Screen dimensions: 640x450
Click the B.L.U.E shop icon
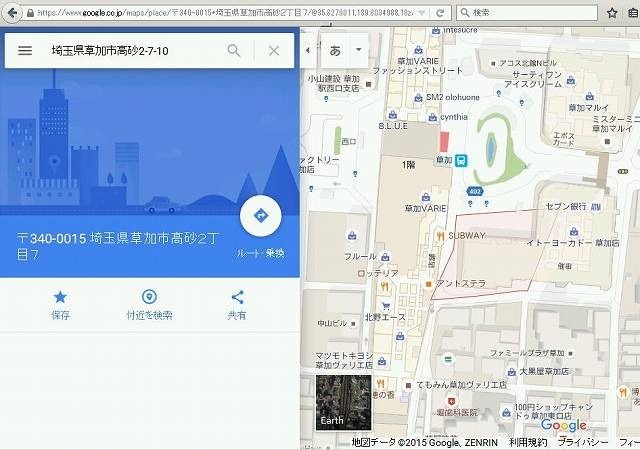pyautogui.click(x=392, y=114)
